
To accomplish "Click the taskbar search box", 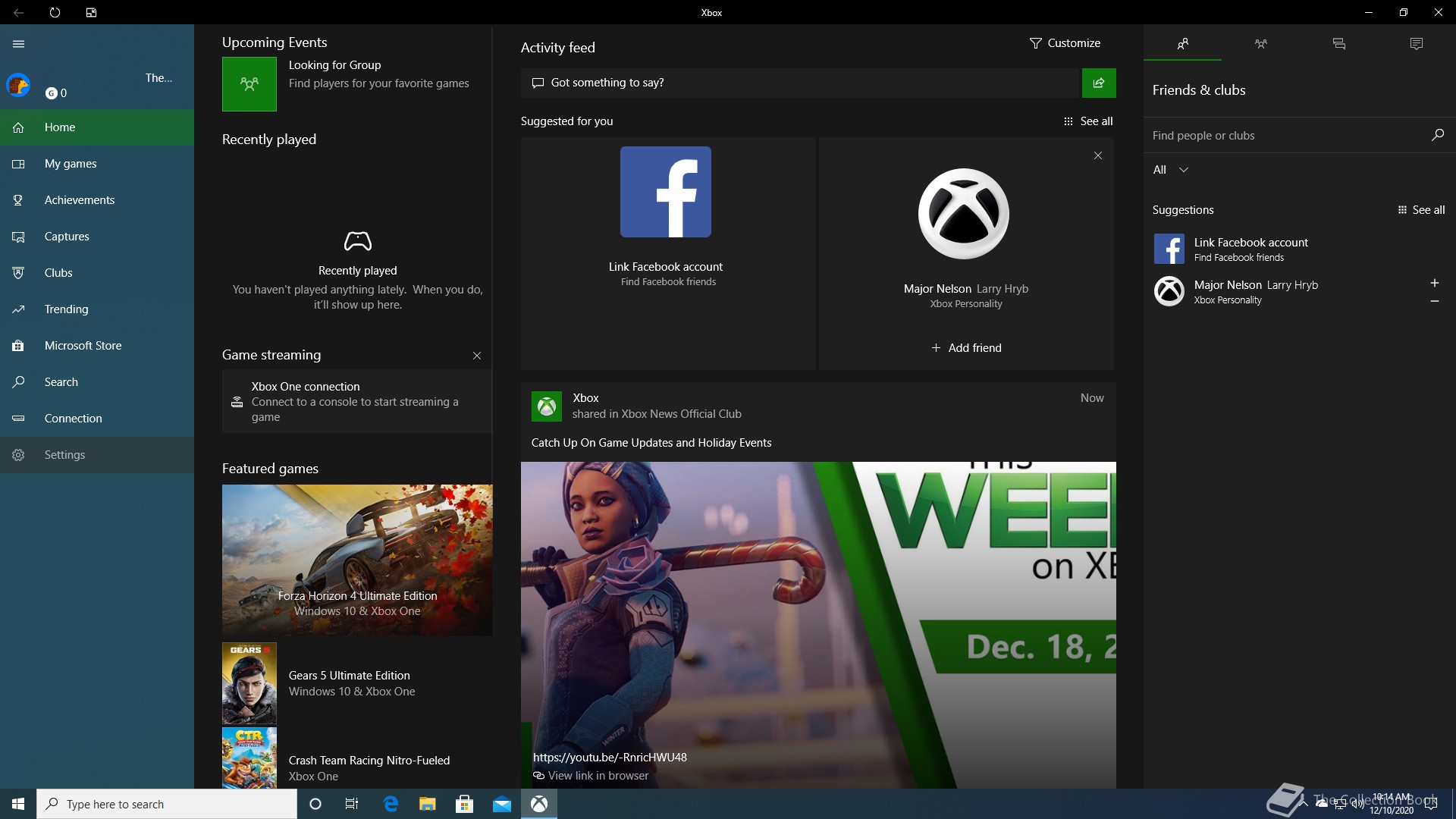I will 167,804.
